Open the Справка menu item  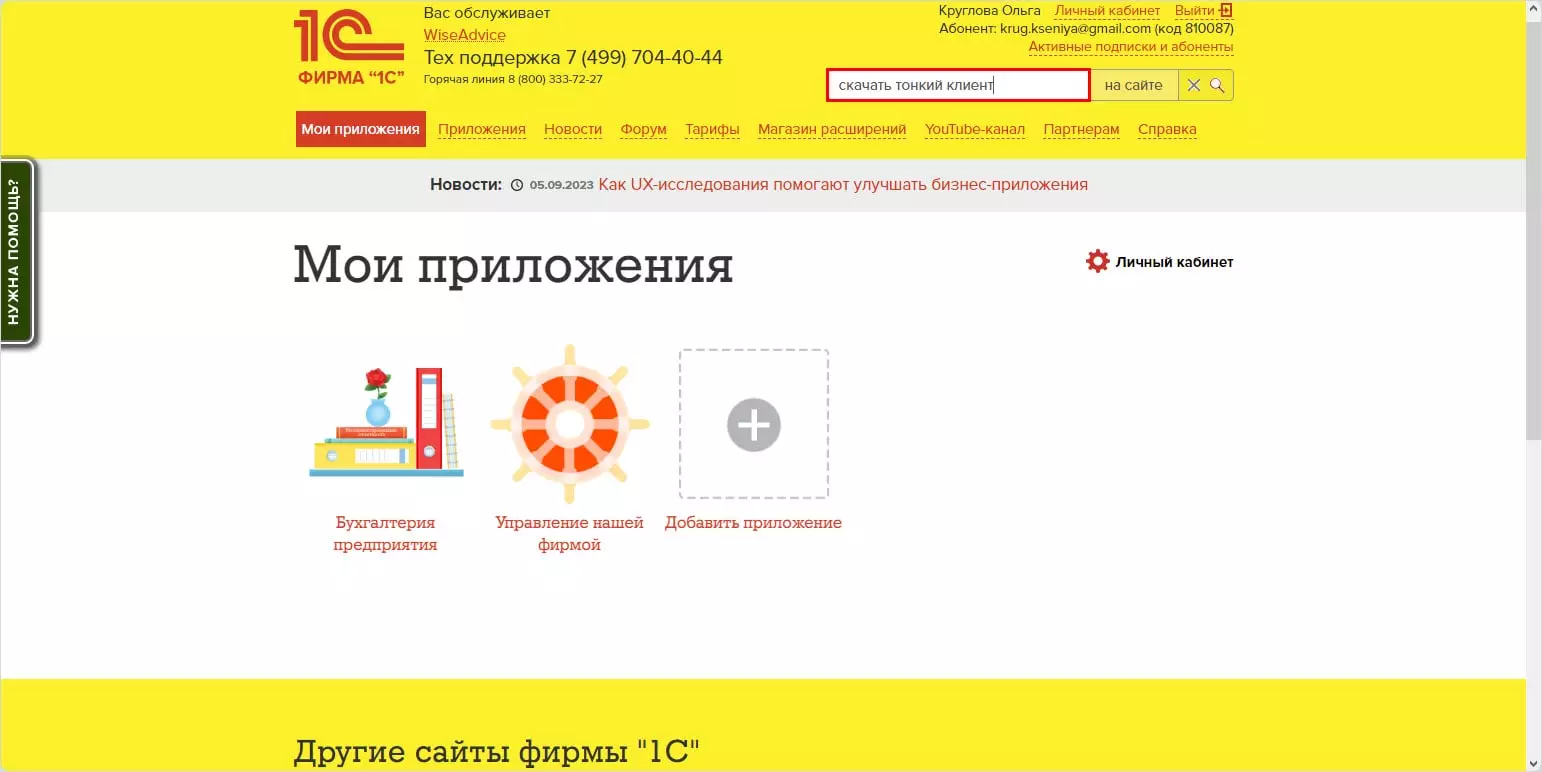[x=1167, y=129]
